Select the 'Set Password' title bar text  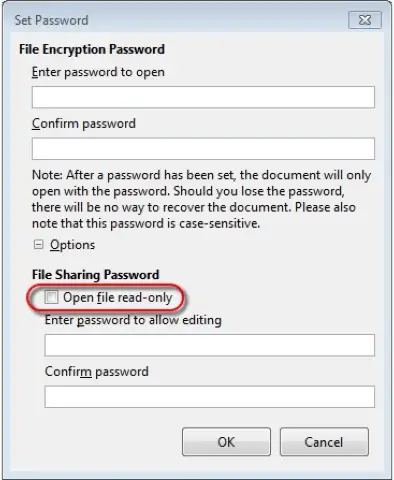tap(52, 20)
